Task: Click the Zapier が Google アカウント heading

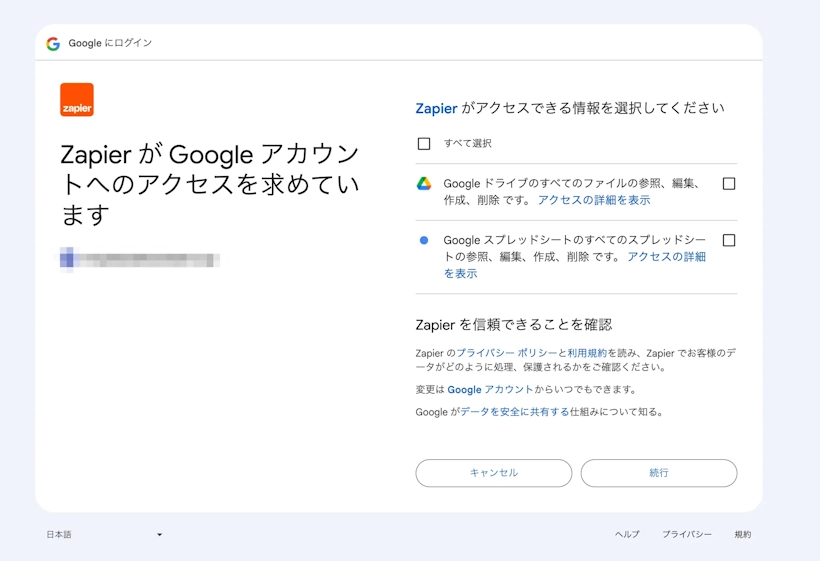Action: click(x=210, y=185)
